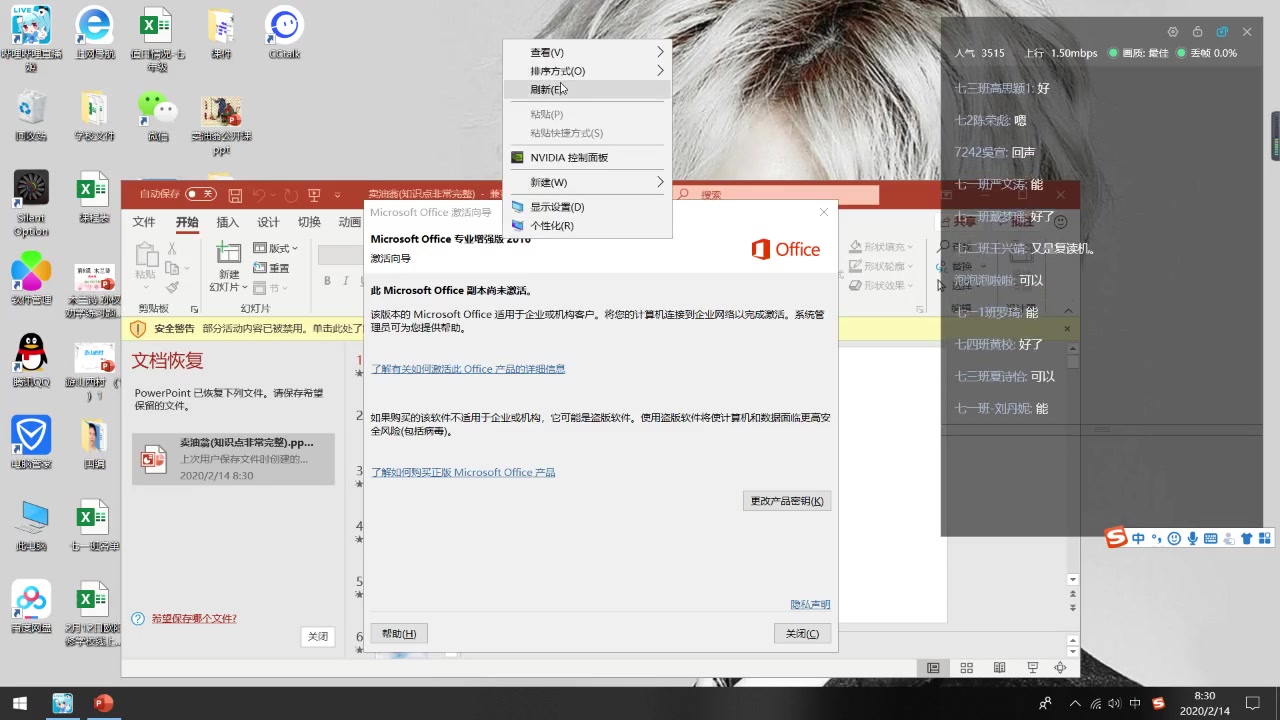The width and height of the screenshot is (1280, 720).
Task: Switch to Slide Sorter view icon
Action: pyautogui.click(x=966, y=668)
